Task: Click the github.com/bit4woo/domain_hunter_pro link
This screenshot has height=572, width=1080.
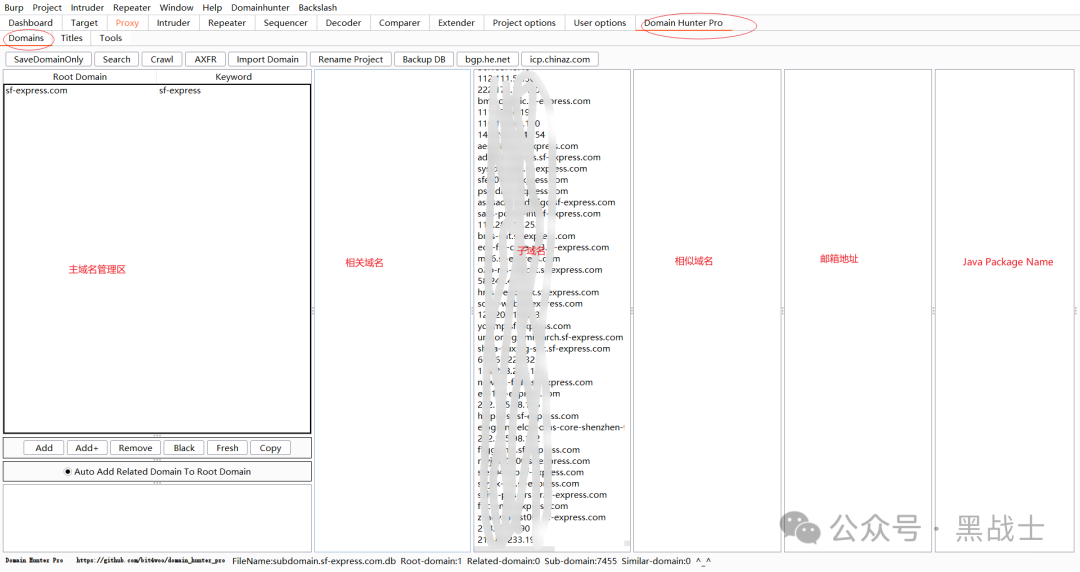Action: tap(150, 561)
